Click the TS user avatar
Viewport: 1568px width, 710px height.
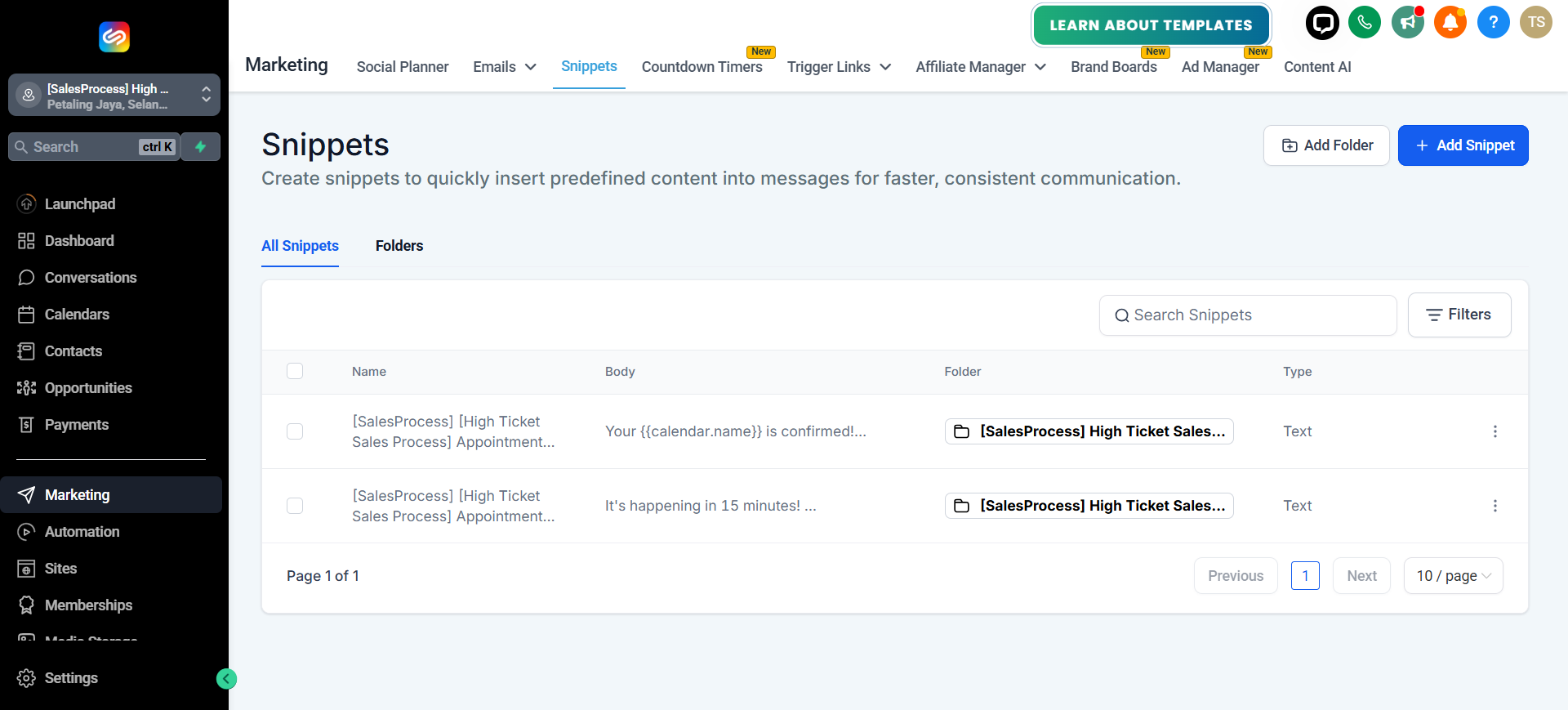click(1536, 23)
